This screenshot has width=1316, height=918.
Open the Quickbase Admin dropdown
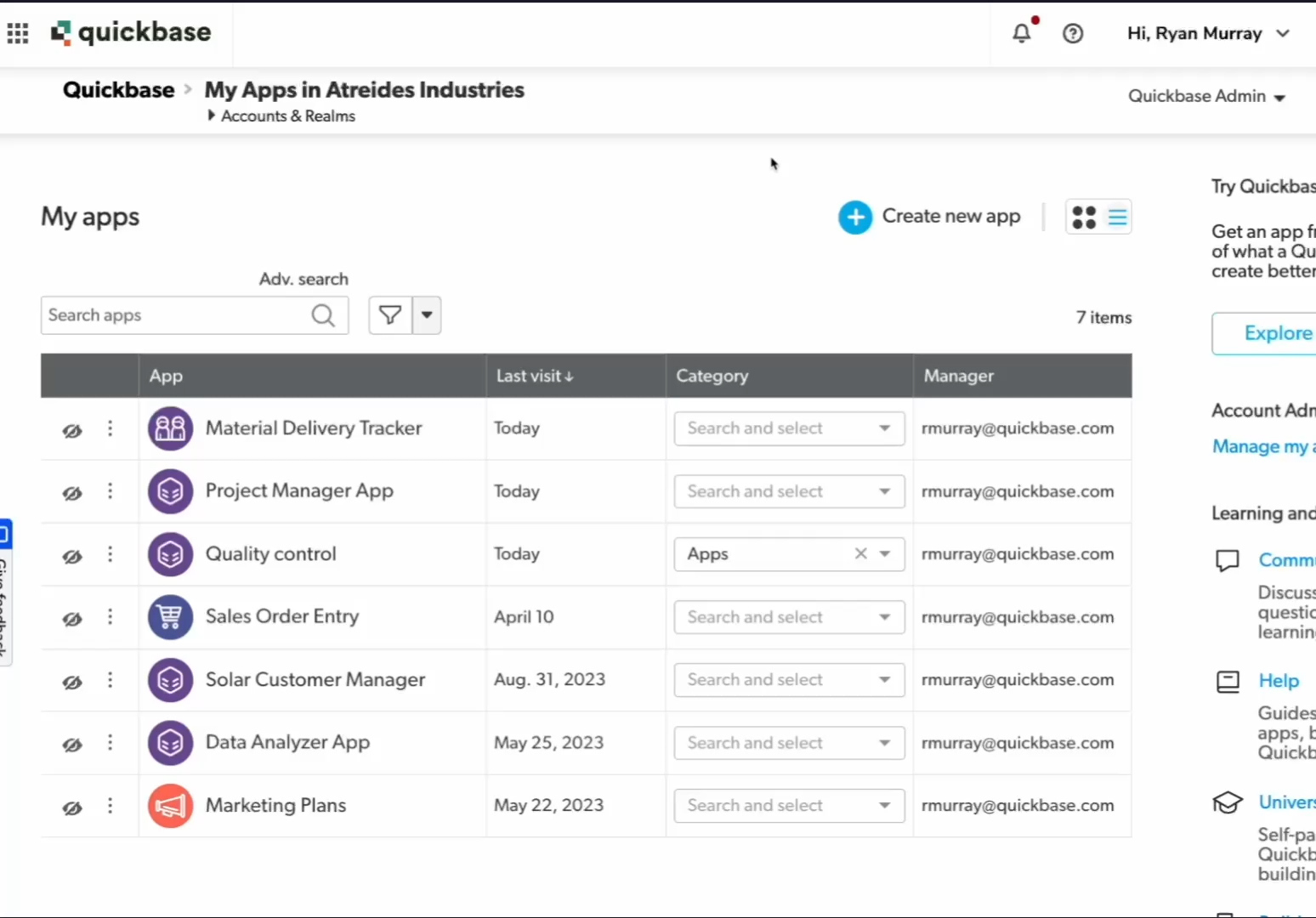(1205, 97)
